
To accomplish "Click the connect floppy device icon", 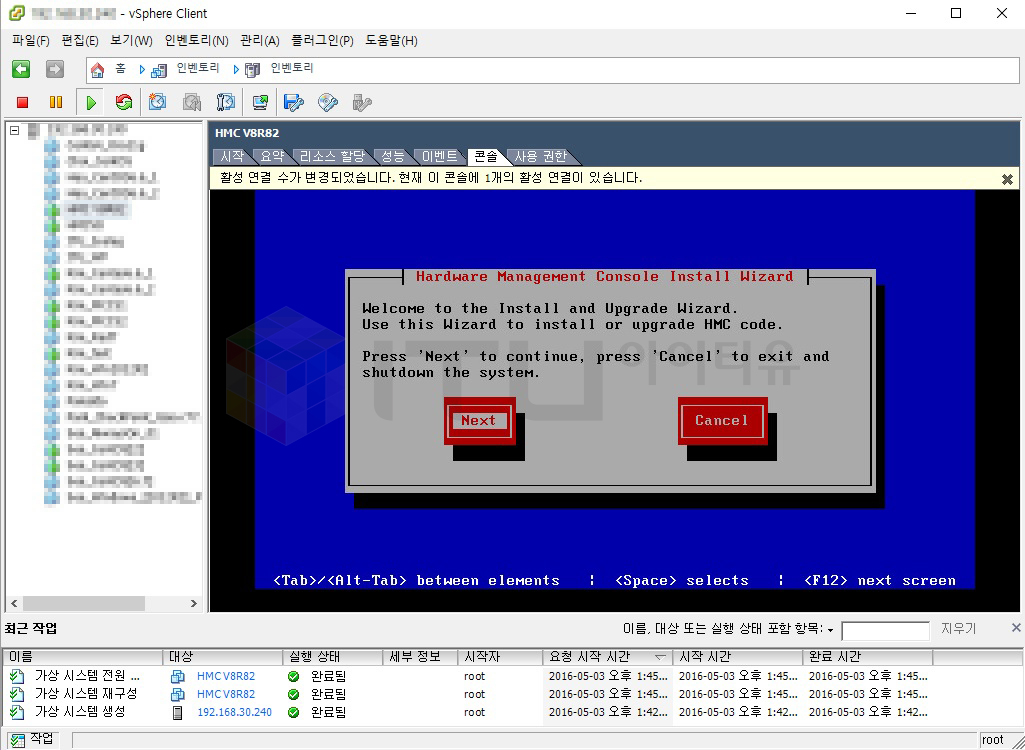I will [x=294, y=102].
